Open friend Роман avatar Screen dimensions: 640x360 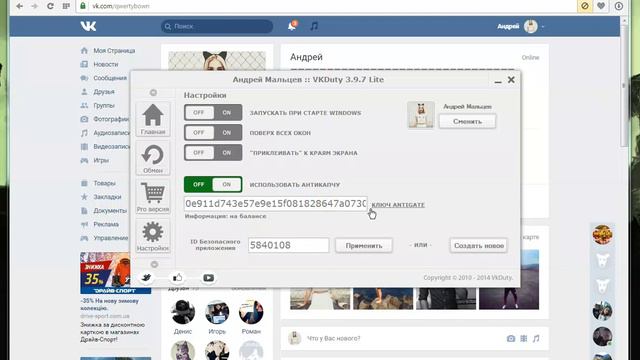(x=251, y=312)
